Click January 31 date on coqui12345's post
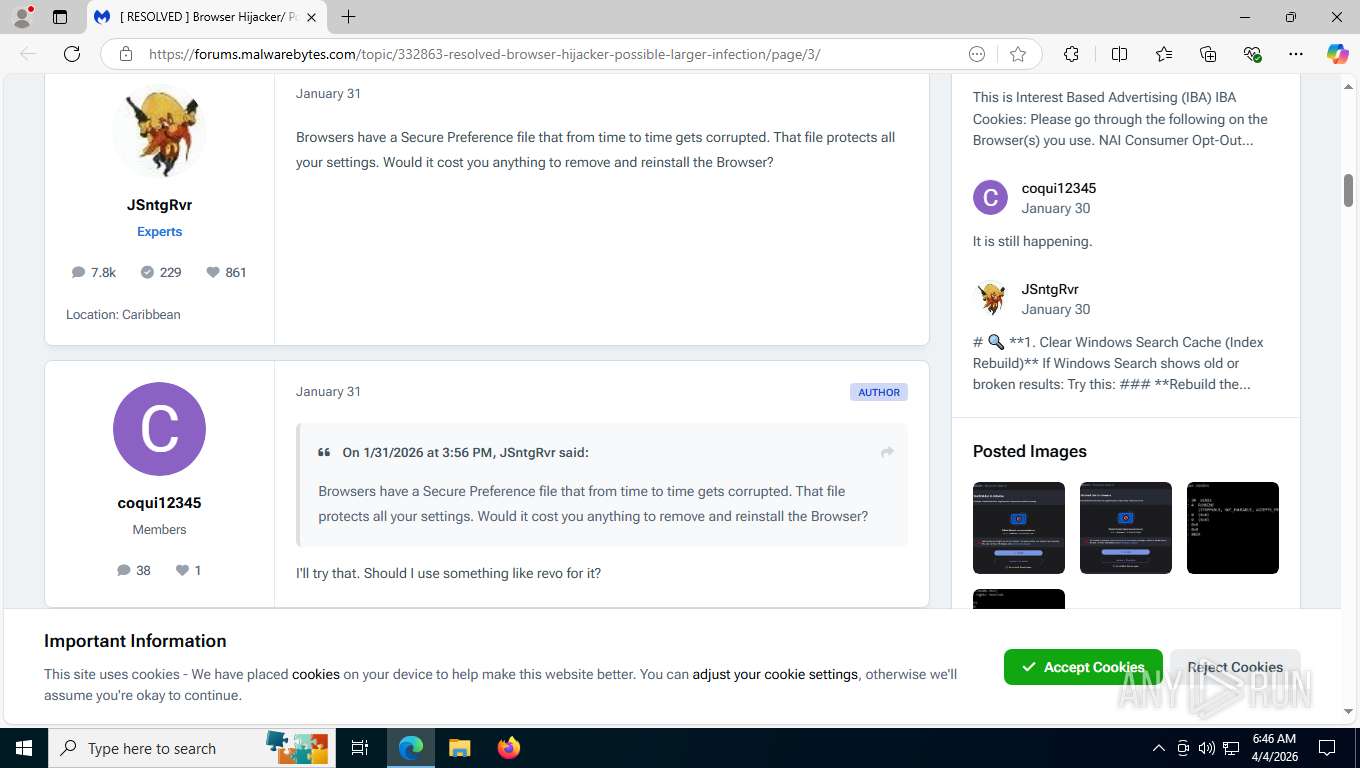1360x768 pixels. point(328,391)
